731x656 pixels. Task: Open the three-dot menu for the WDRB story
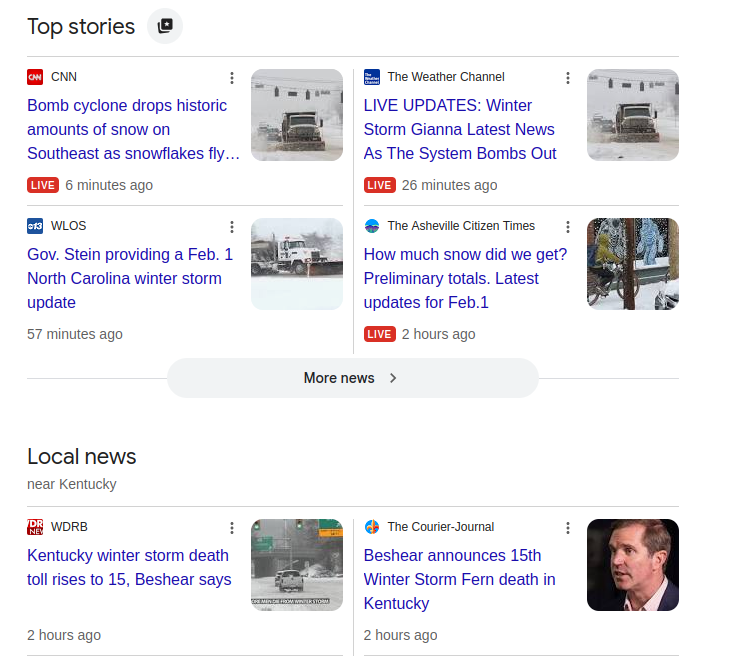232,528
